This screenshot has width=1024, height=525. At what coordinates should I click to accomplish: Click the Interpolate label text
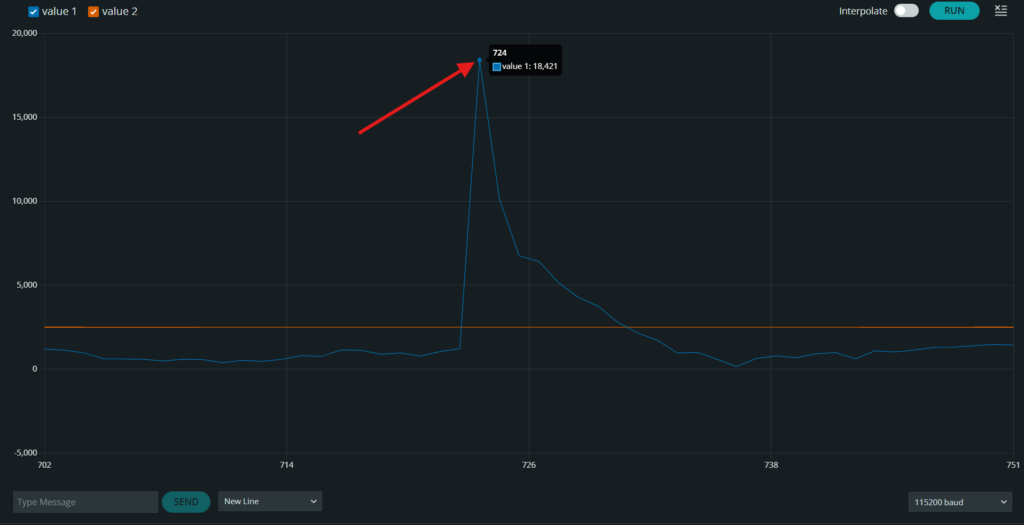pos(863,11)
